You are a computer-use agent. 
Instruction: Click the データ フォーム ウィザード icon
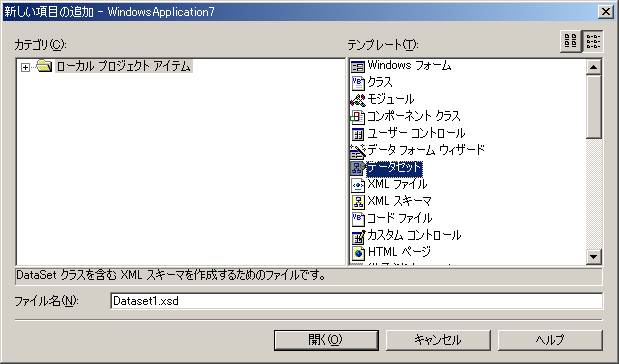358,151
